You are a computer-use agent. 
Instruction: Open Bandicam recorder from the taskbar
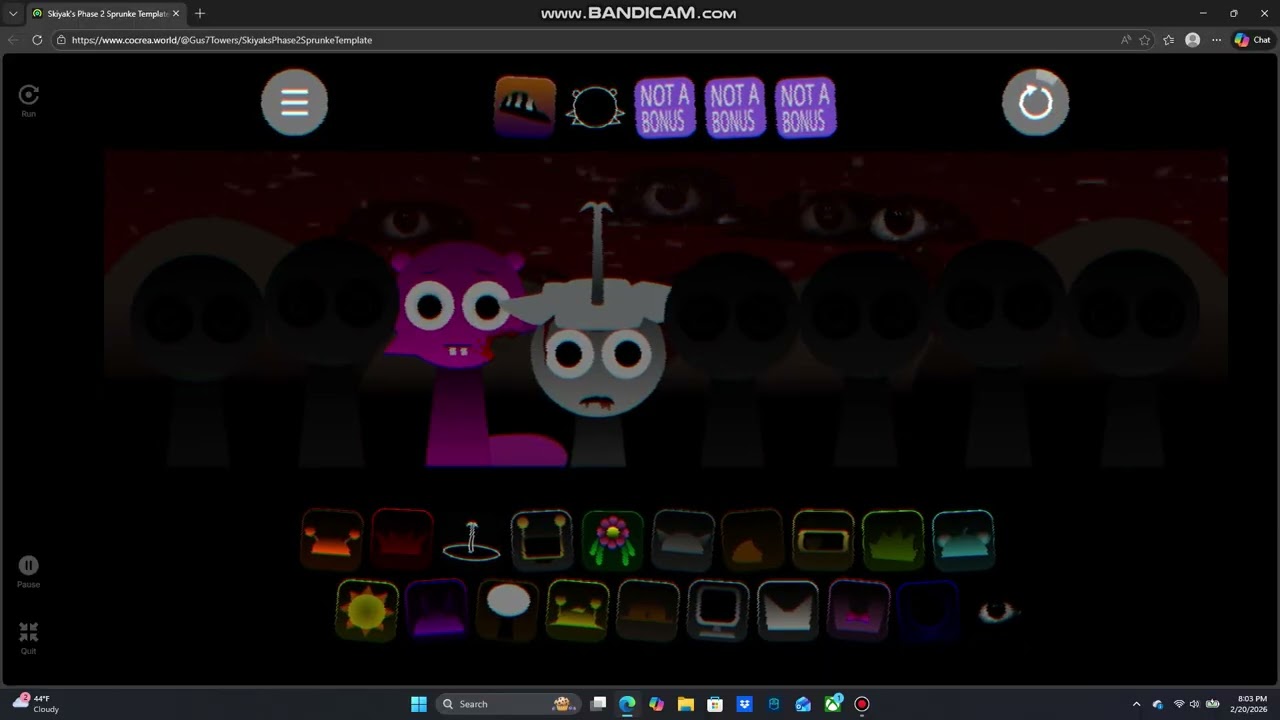pyautogui.click(x=862, y=704)
